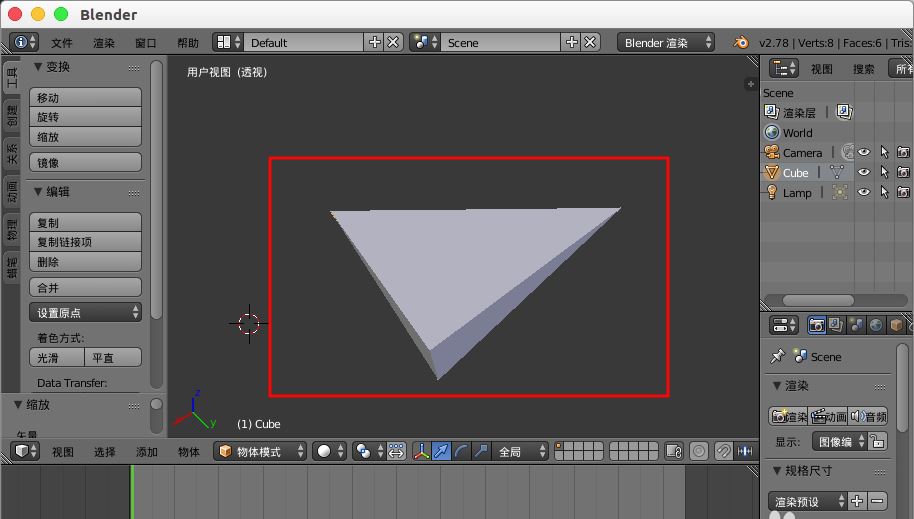This screenshot has width=914, height=519.
Task: Open the pivot point dropdown
Action: point(368,451)
